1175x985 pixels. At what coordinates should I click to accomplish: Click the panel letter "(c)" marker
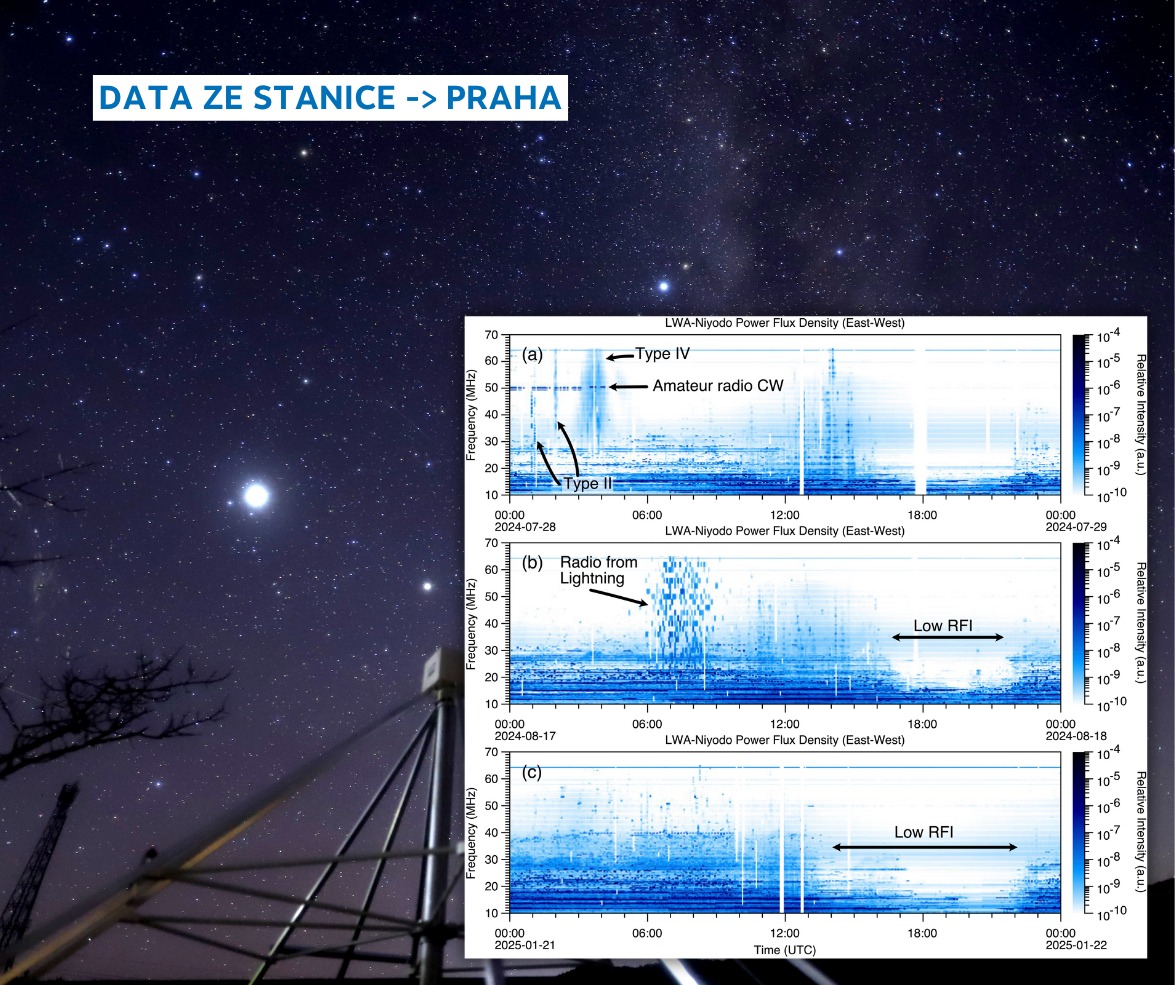(x=532, y=772)
